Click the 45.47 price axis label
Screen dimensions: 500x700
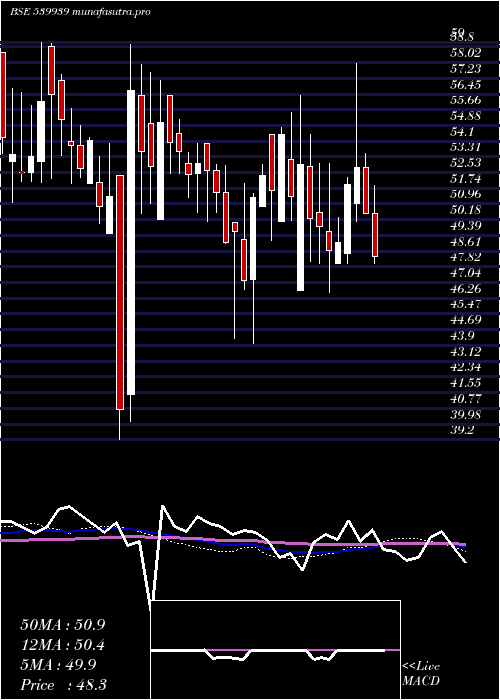466,304
